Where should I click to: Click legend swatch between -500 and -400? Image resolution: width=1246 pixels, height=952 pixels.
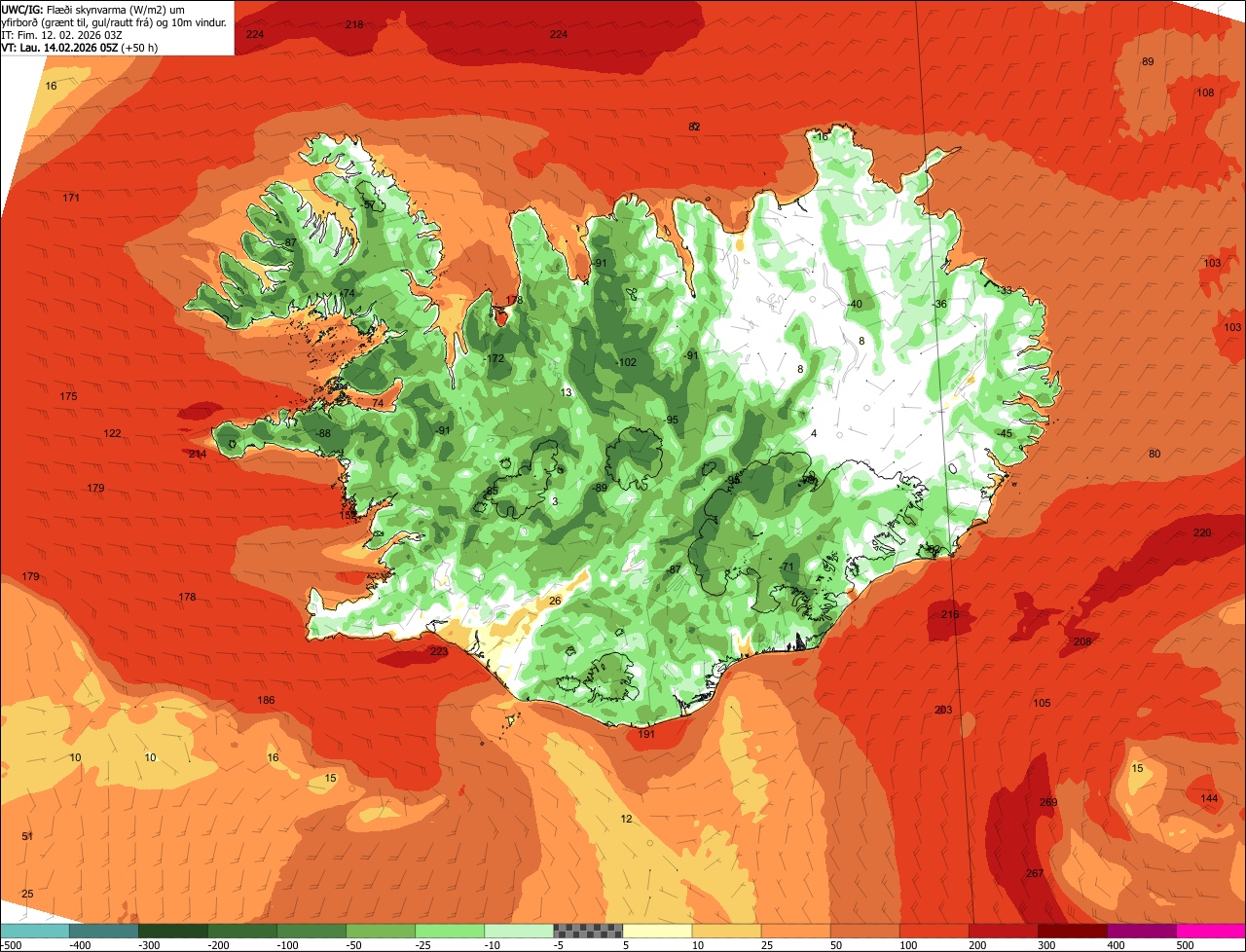[34, 931]
